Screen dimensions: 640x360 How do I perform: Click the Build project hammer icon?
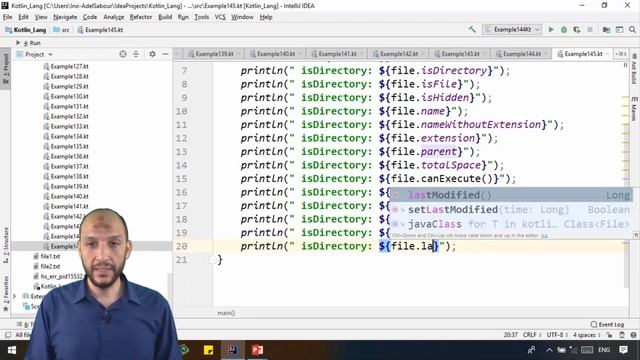click(472, 29)
